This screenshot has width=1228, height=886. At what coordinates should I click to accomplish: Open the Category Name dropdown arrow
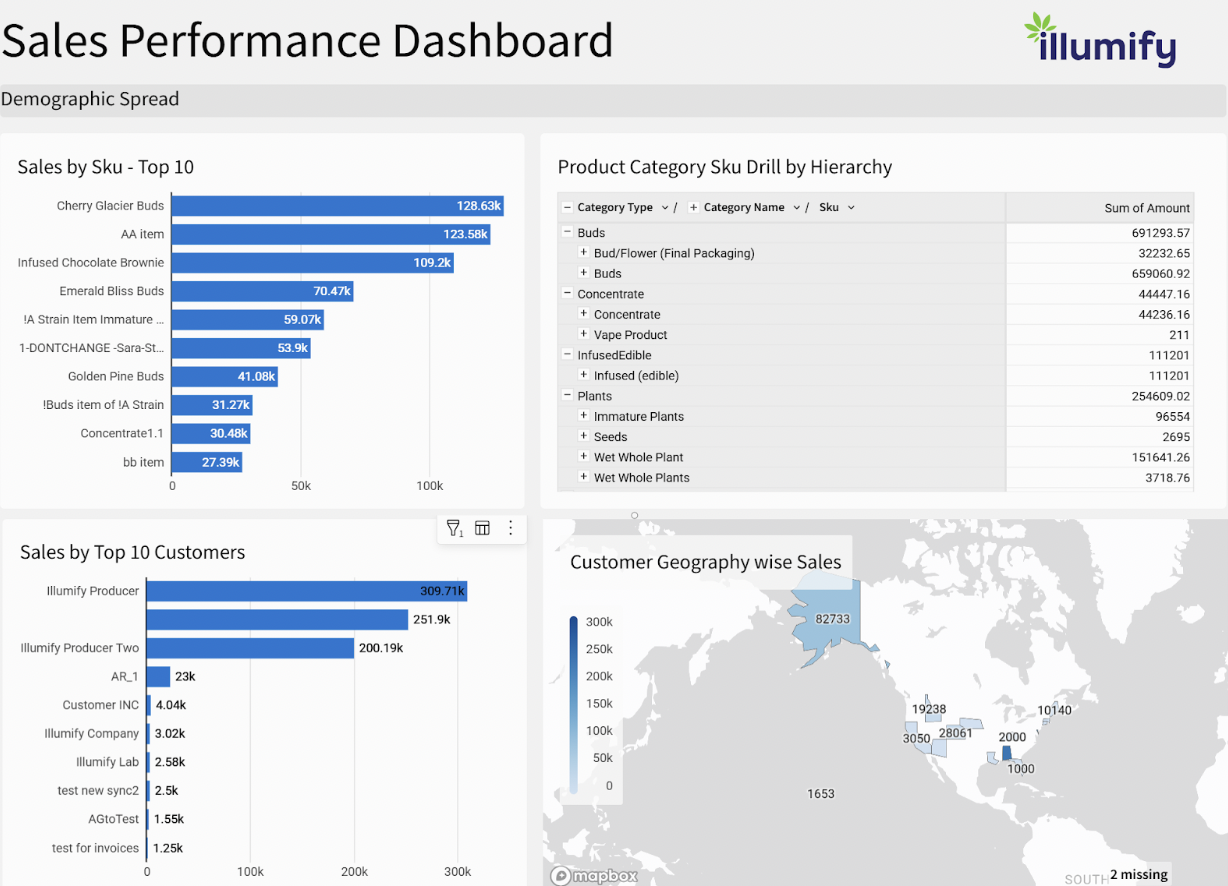797,208
